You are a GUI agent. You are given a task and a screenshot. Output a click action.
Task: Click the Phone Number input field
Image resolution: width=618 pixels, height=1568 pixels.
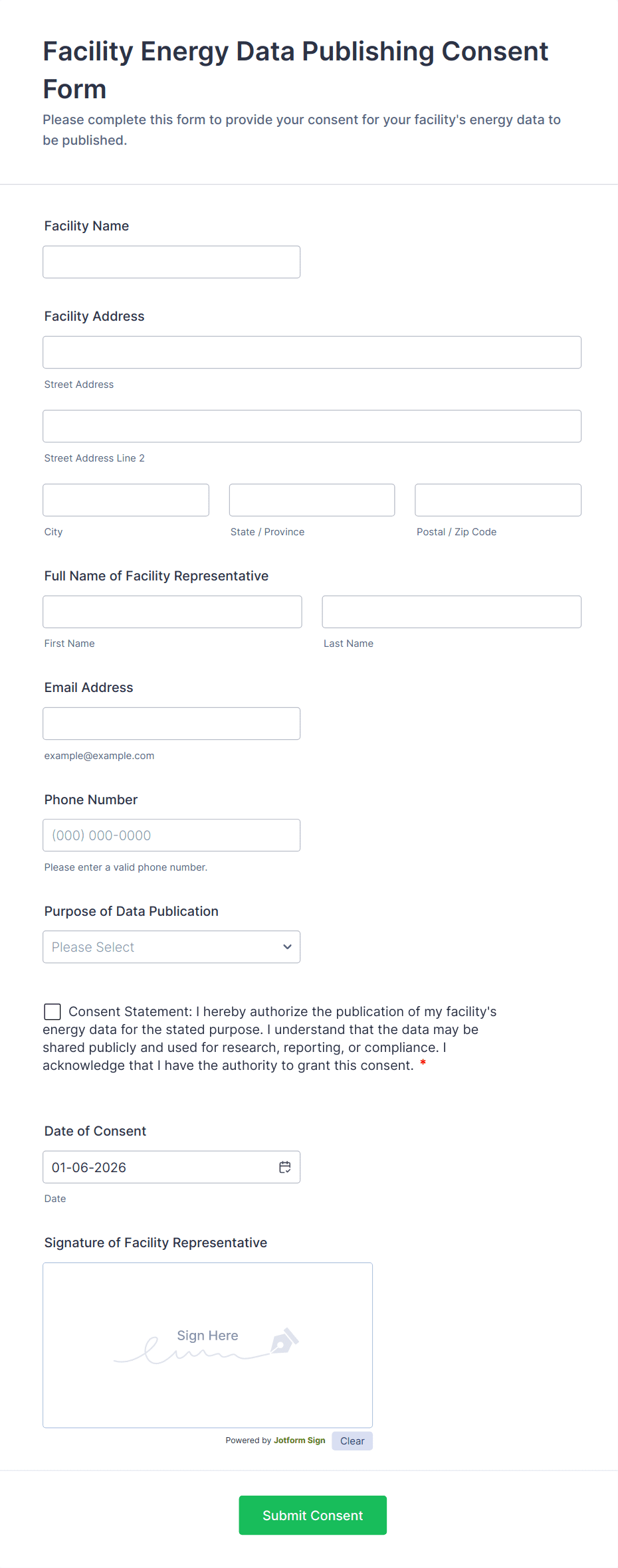171,835
